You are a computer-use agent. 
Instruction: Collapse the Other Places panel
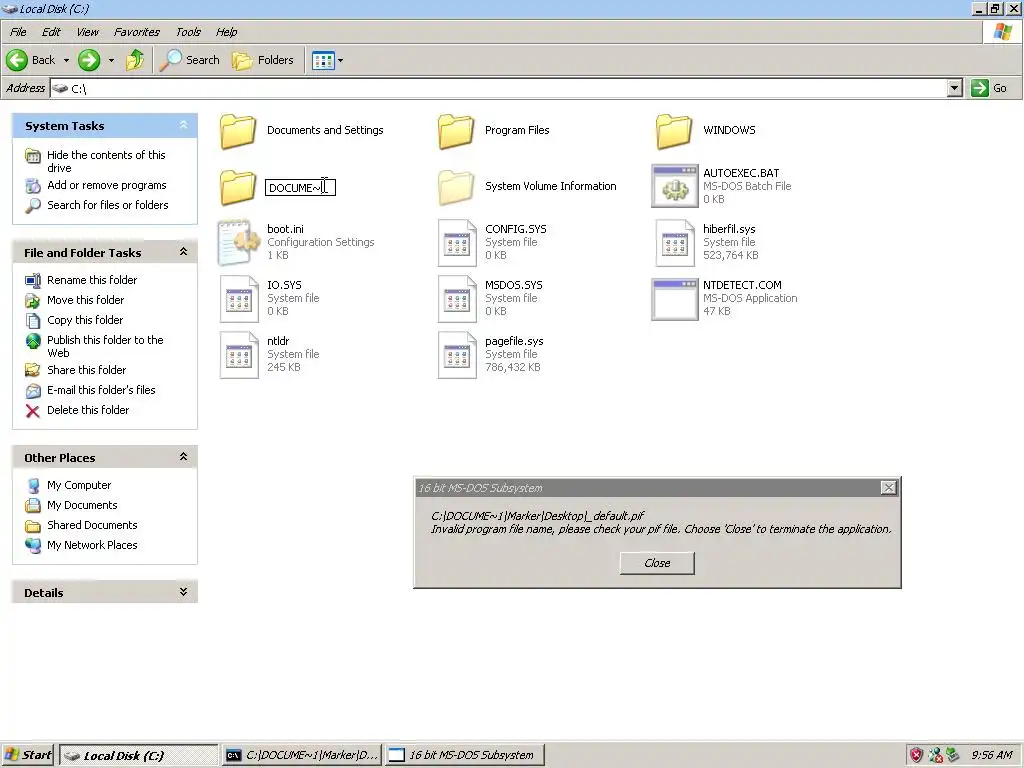[x=184, y=457]
